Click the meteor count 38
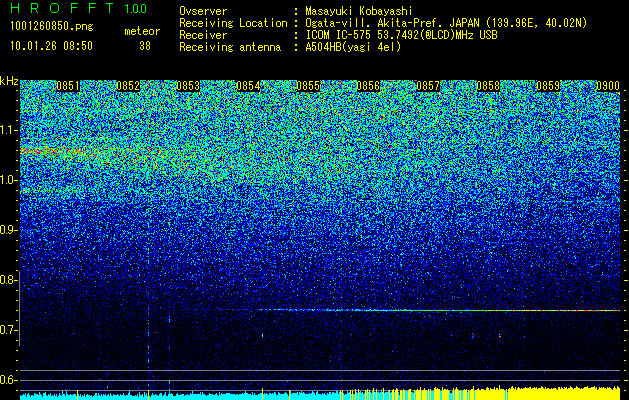Image resolution: width=629 pixels, height=400 pixels. [x=145, y=46]
